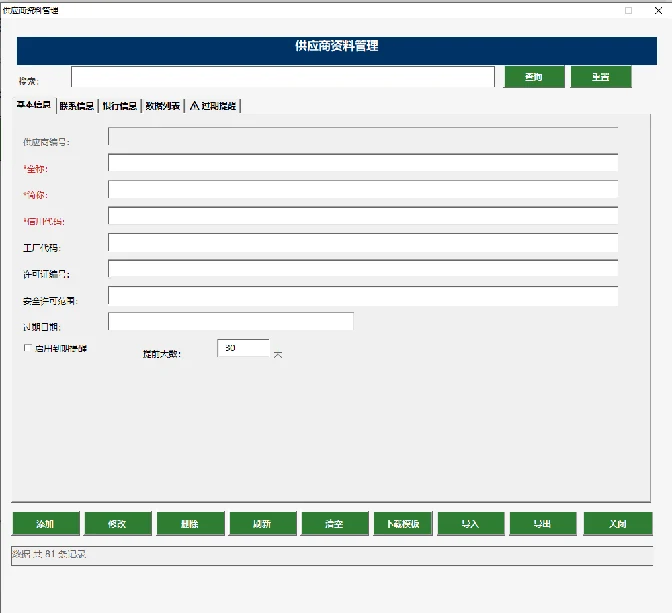
Task: Open the 联系信息 tab
Action: tap(77, 105)
